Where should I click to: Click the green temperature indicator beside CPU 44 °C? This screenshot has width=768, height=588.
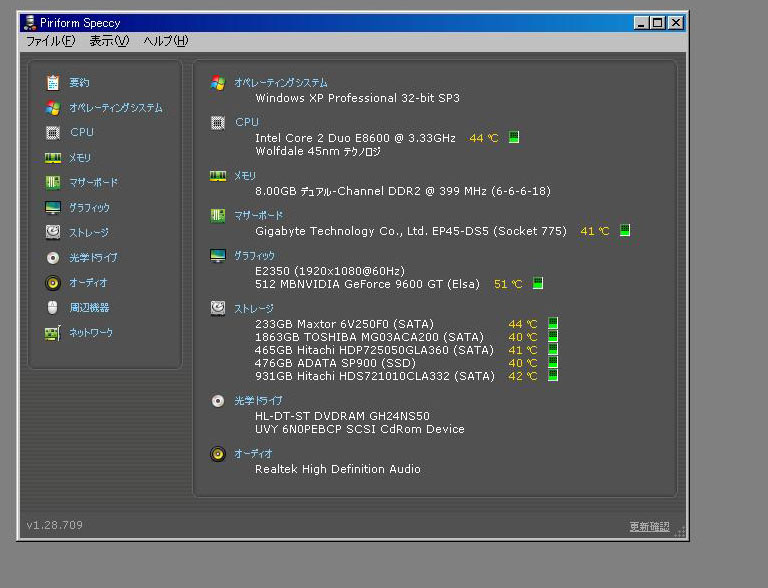(514, 137)
